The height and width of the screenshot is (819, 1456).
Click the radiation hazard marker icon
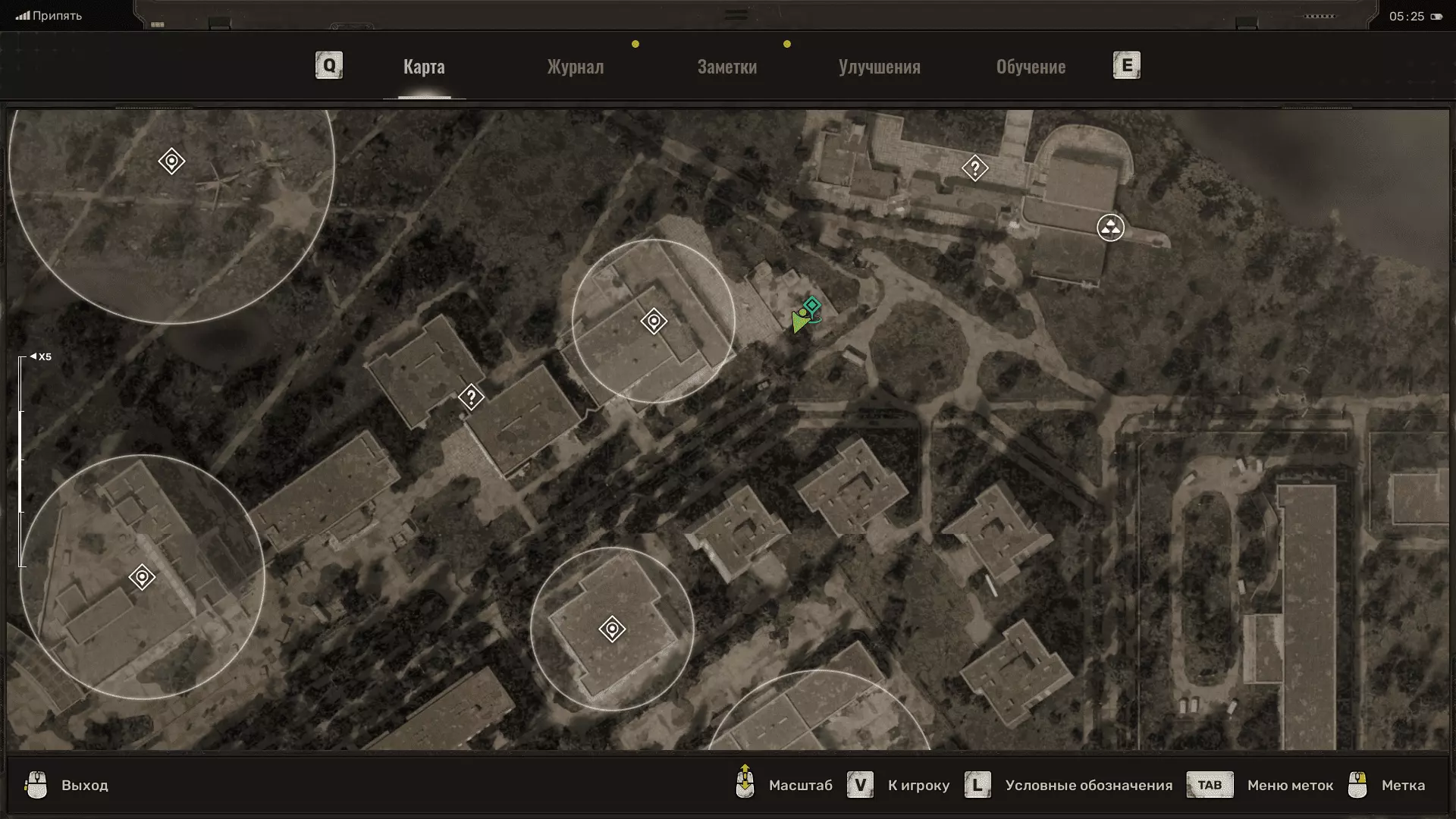coord(1110,227)
